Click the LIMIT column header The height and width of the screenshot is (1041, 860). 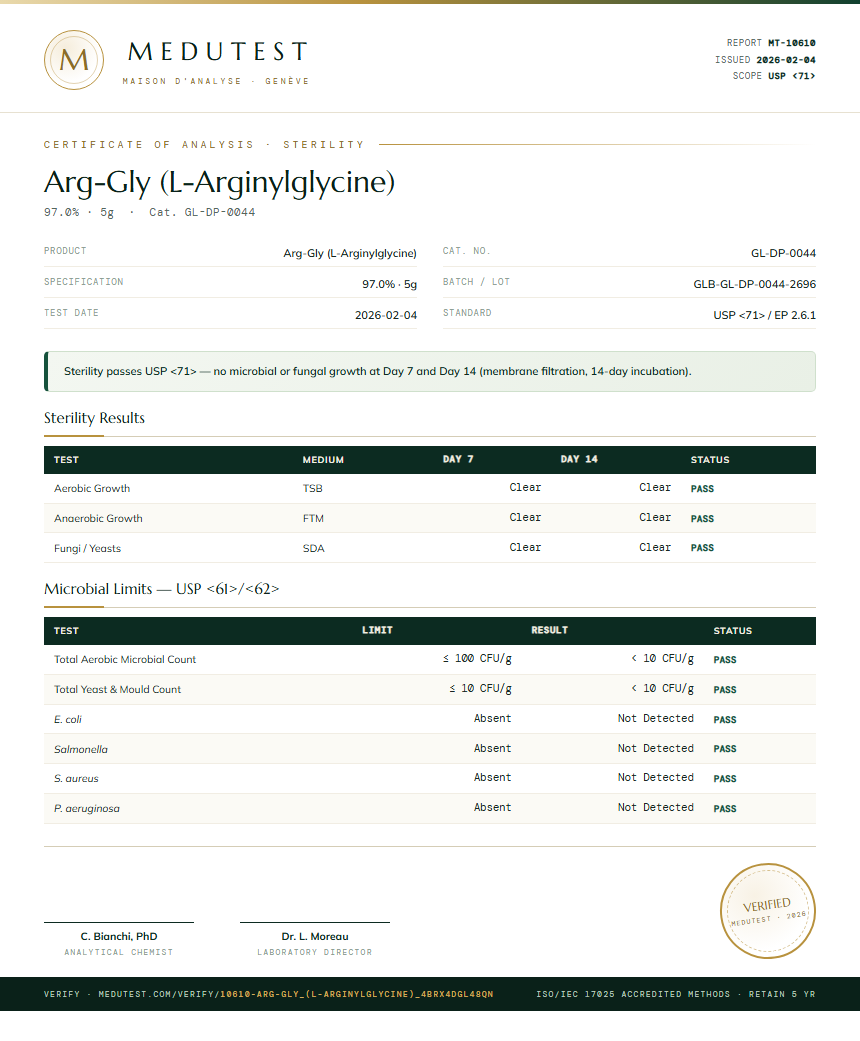(x=377, y=630)
